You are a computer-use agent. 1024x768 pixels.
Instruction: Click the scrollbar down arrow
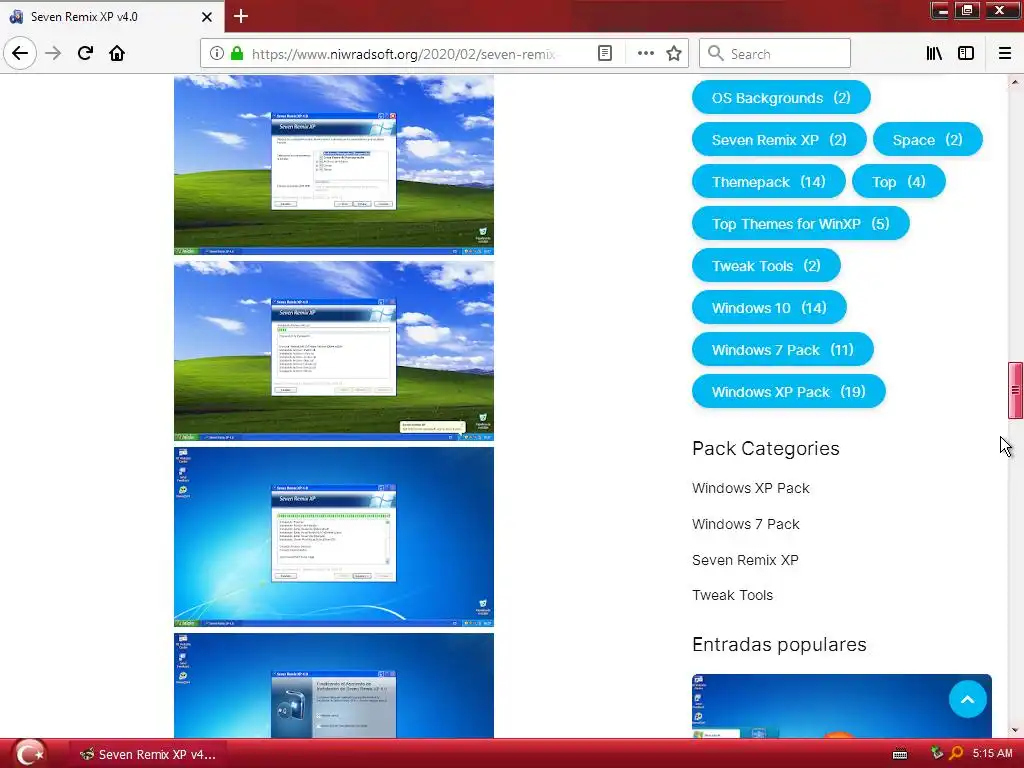coord(1015,730)
